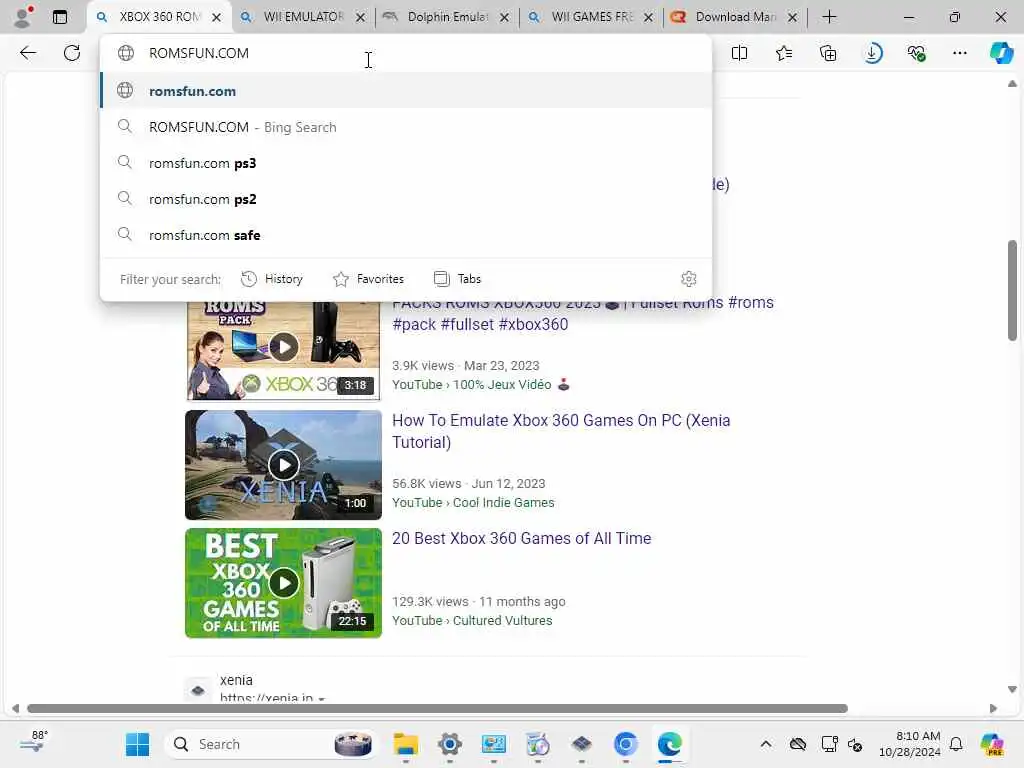Open the Copilot sidebar icon
The height and width of the screenshot is (768, 1024).
[x=1001, y=53]
